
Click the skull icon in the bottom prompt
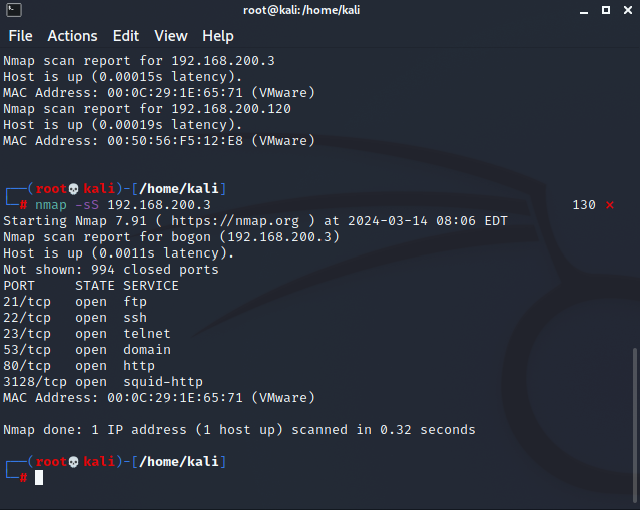click(x=73, y=462)
